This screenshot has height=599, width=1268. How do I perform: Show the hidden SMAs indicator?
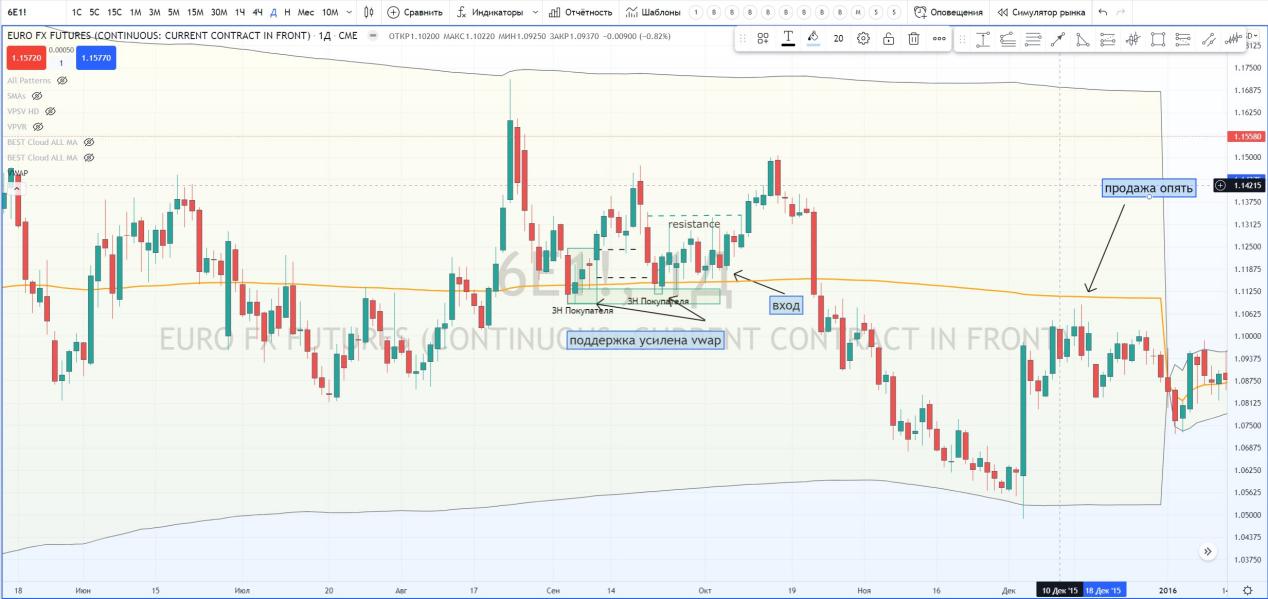pyautogui.click(x=37, y=96)
